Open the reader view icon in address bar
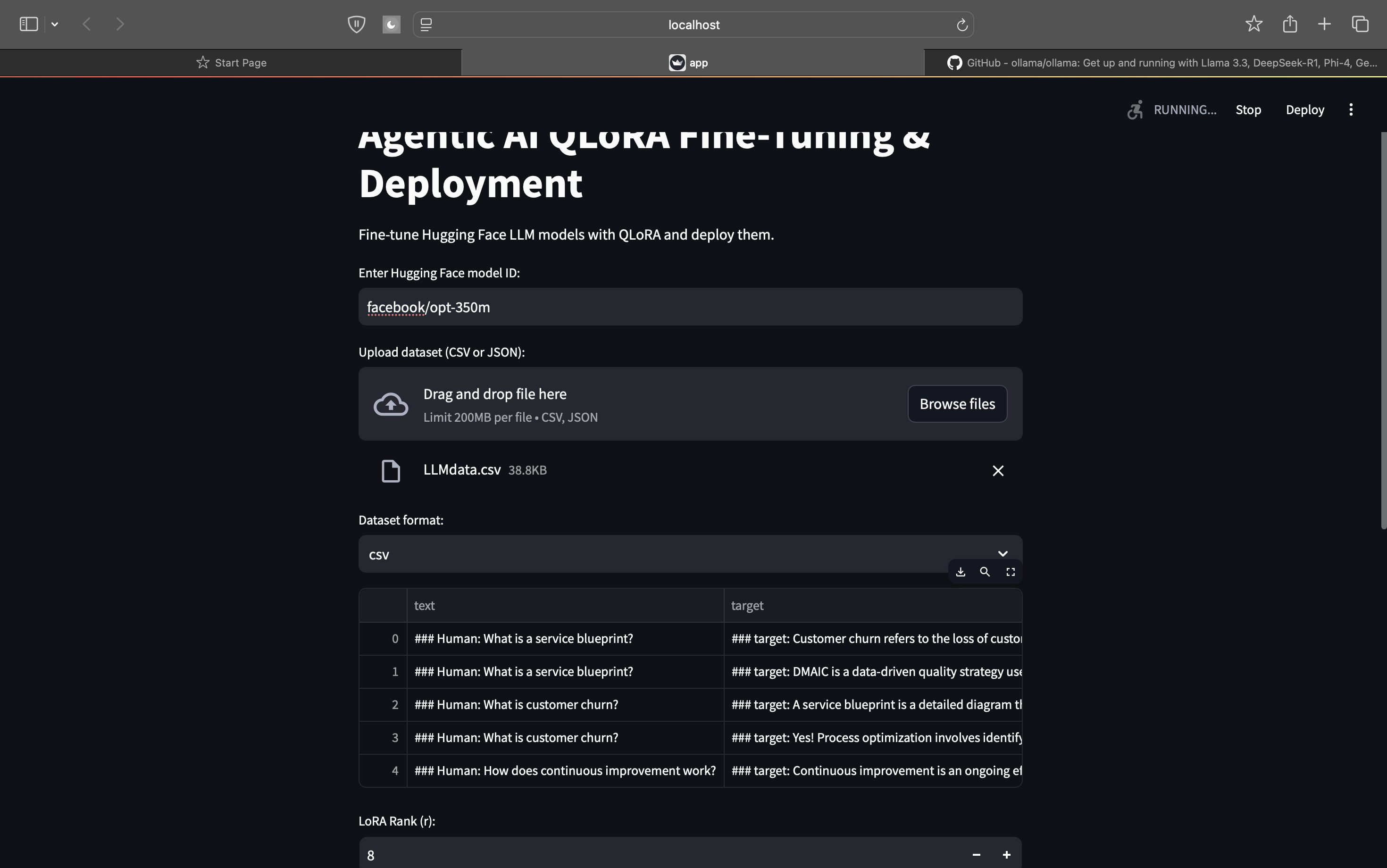The width and height of the screenshot is (1387, 868). coord(426,24)
